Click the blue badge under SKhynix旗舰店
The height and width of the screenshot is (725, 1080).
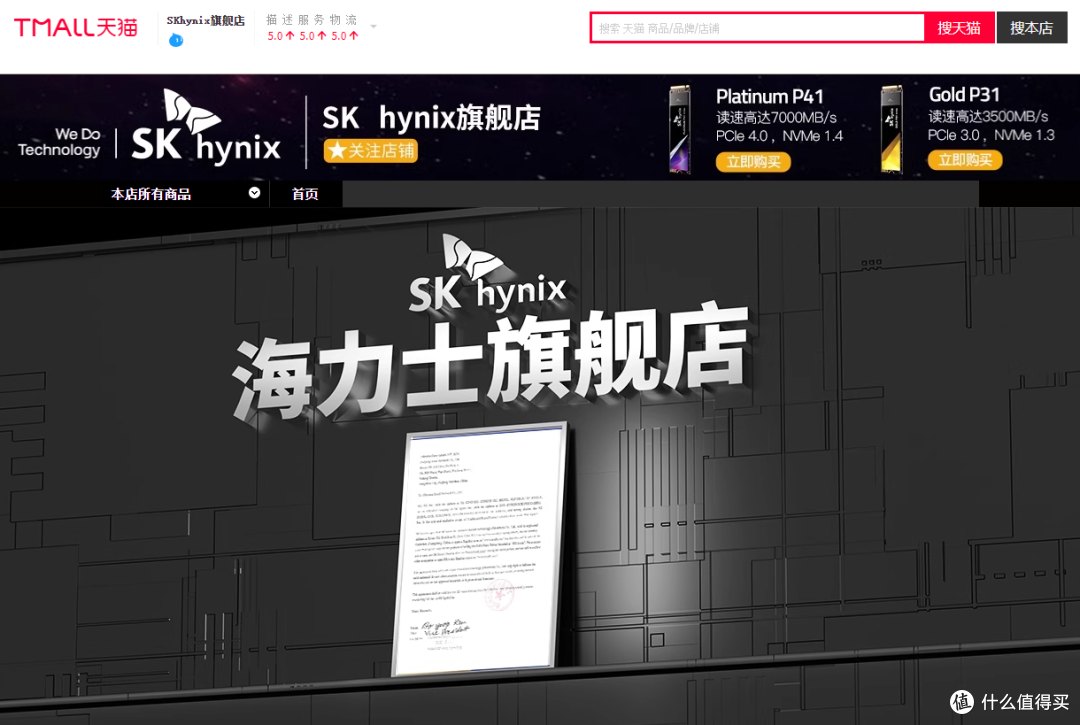tap(176, 41)
